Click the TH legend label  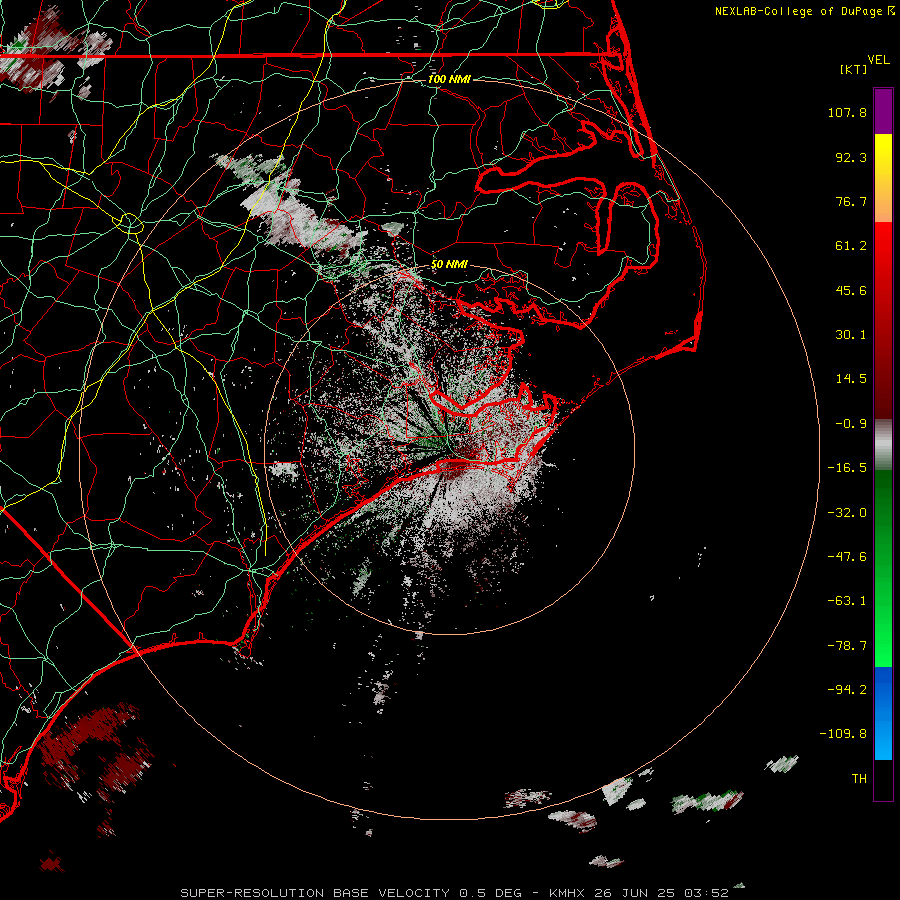pos(859,778)
